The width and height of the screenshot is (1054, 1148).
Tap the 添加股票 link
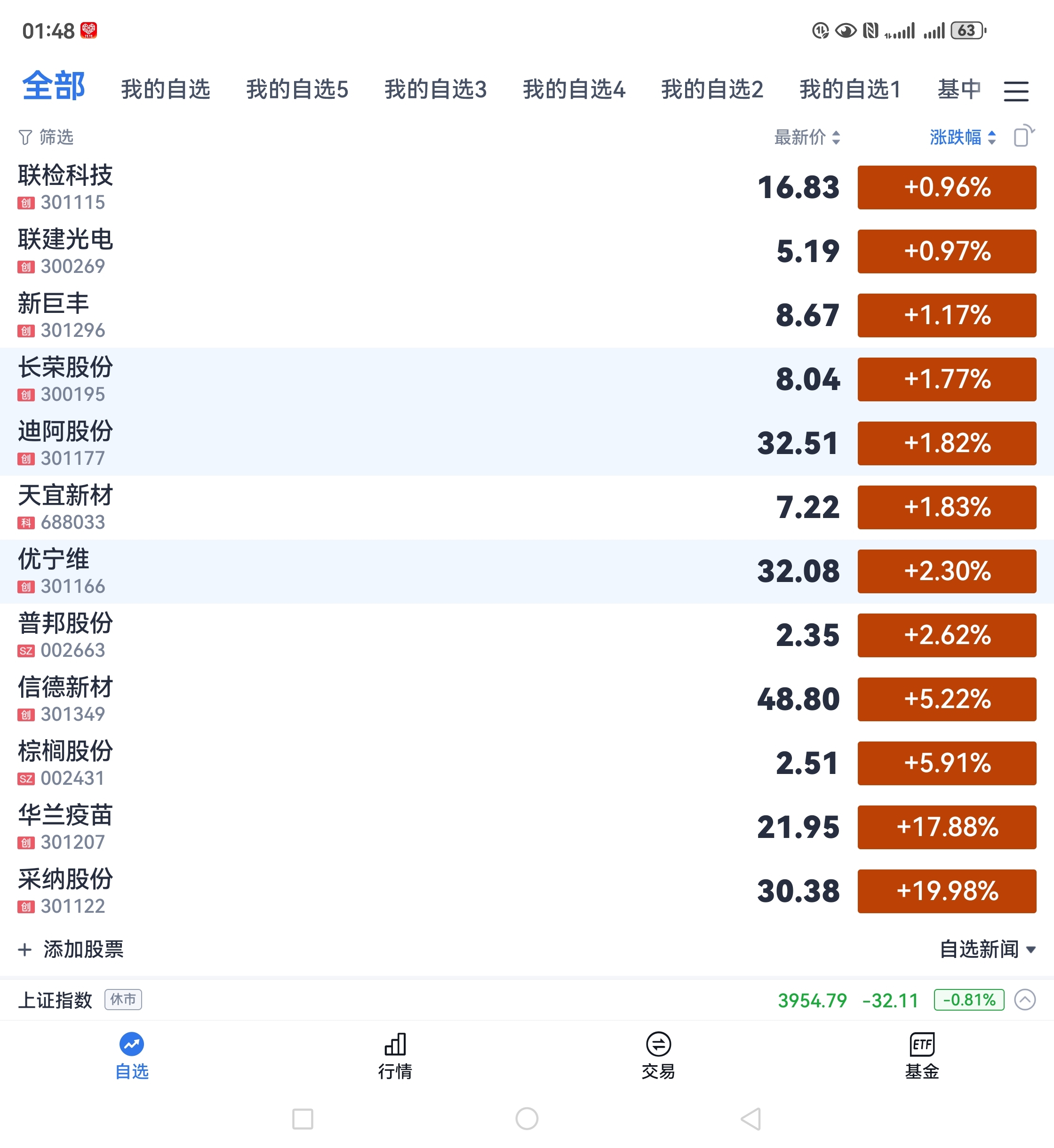click(x=83, y=949)
